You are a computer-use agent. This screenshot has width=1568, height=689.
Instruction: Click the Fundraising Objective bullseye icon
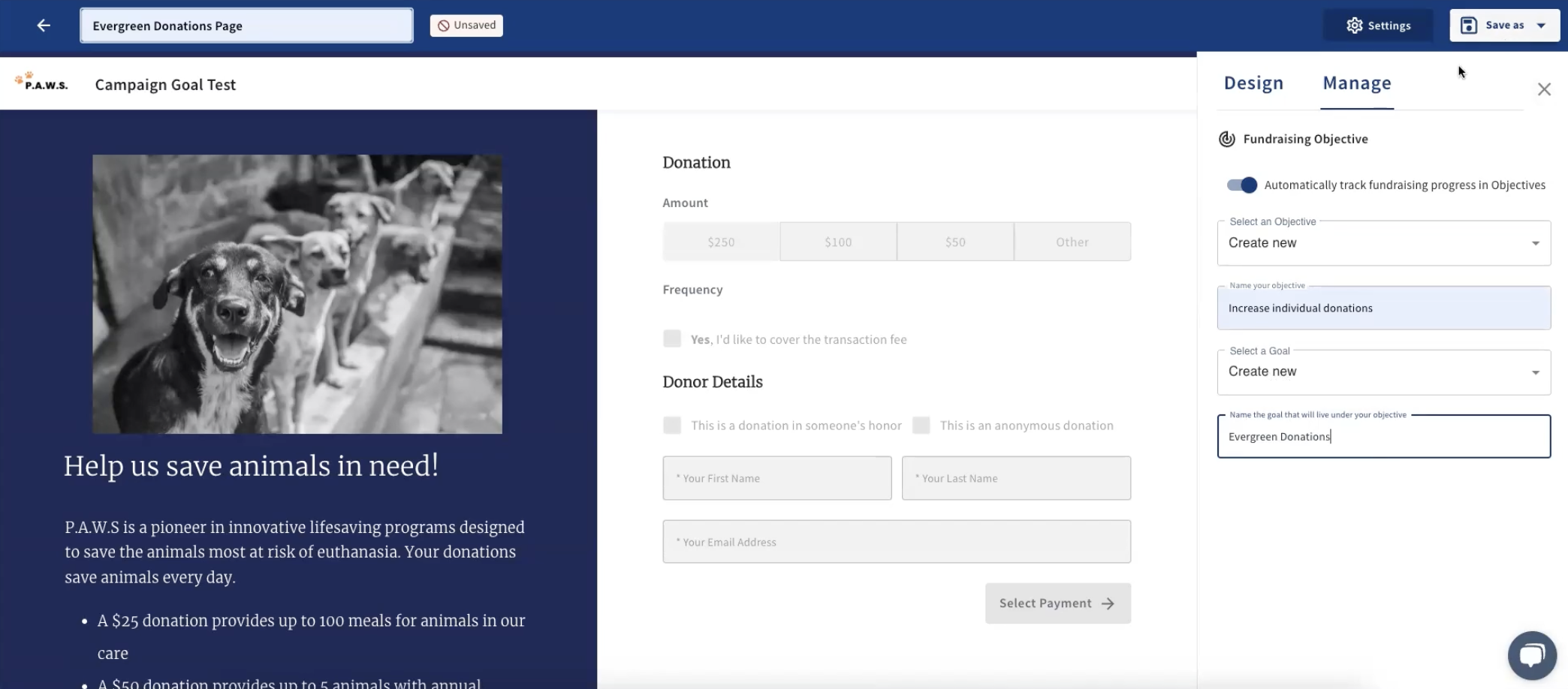point(1226,139)
